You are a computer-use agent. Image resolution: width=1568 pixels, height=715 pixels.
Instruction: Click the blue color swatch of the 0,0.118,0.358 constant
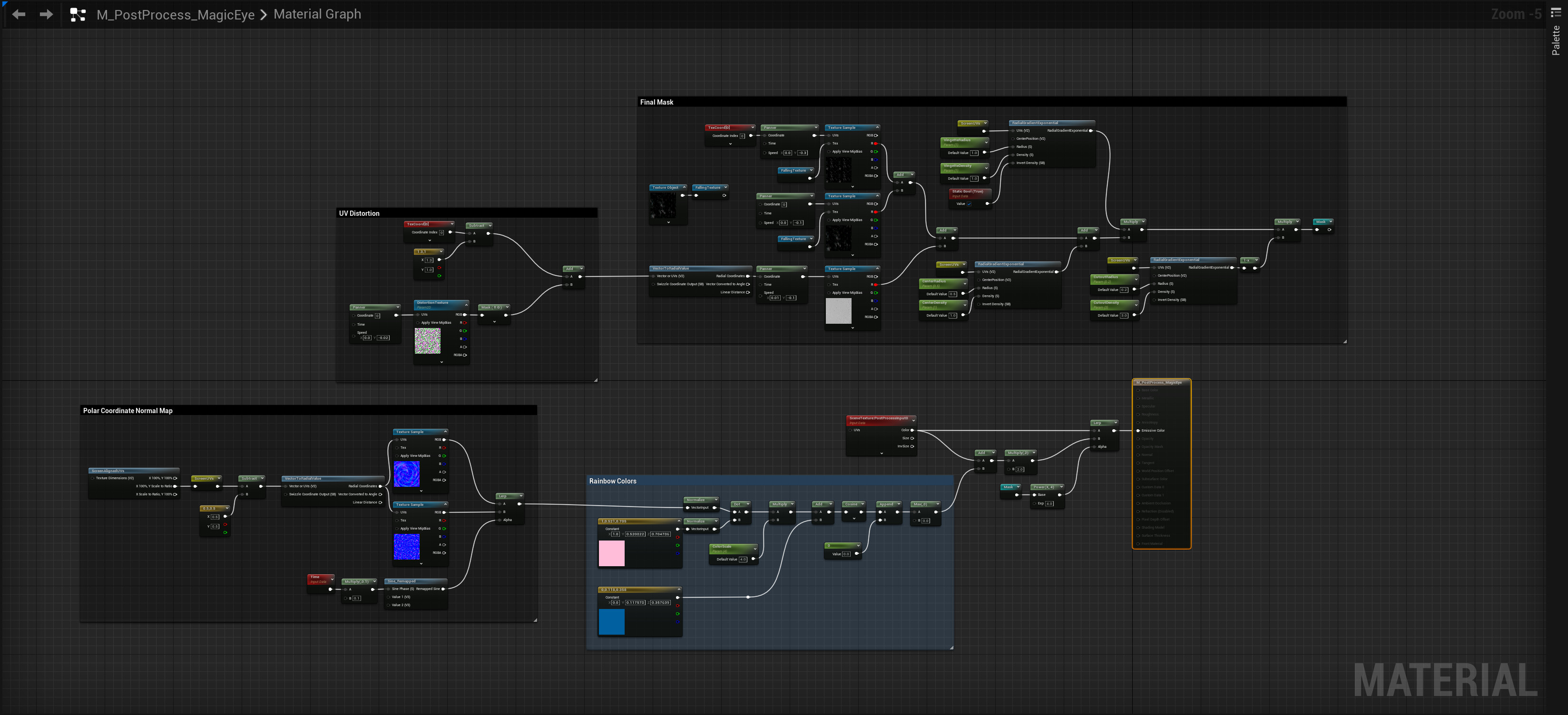pyautogui.click(x=611, y=622)
